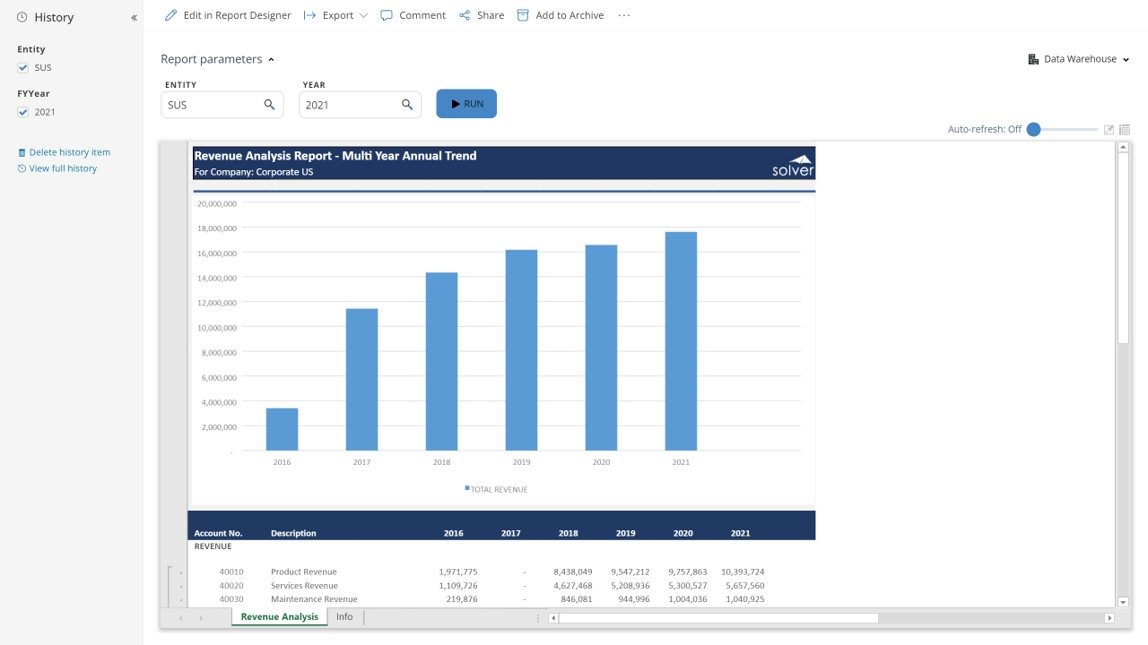Viewport: 1148px width, 645px height.
Task: Click the horizontal scrollbar right arrow
Action: (1109, 618)
